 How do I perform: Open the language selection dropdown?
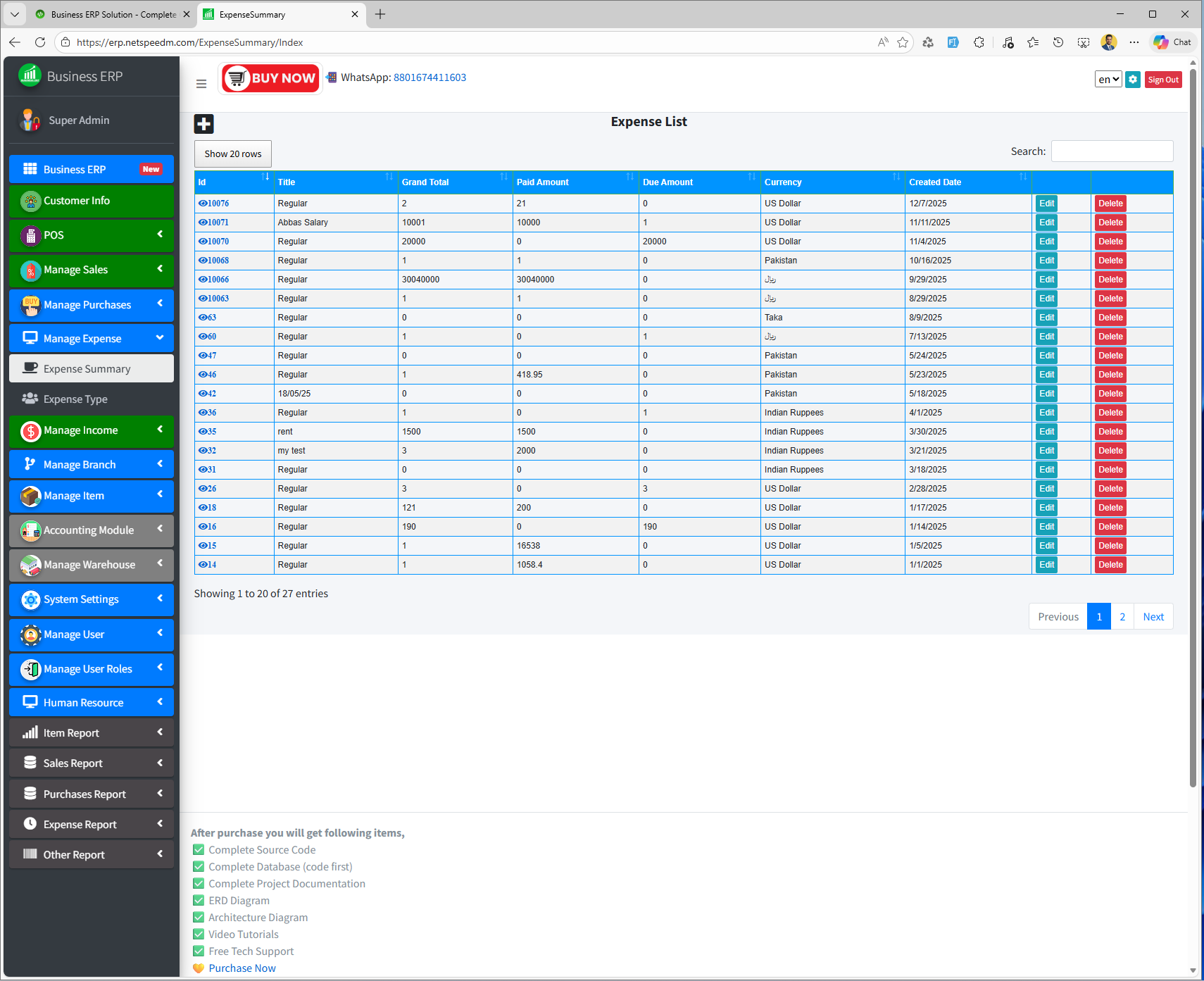click(1108, 80)
